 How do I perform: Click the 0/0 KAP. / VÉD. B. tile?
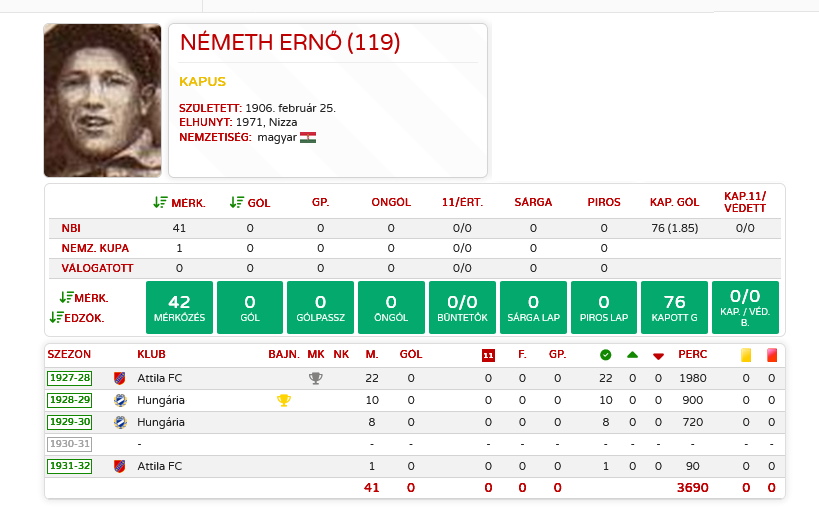pos(745,308)
